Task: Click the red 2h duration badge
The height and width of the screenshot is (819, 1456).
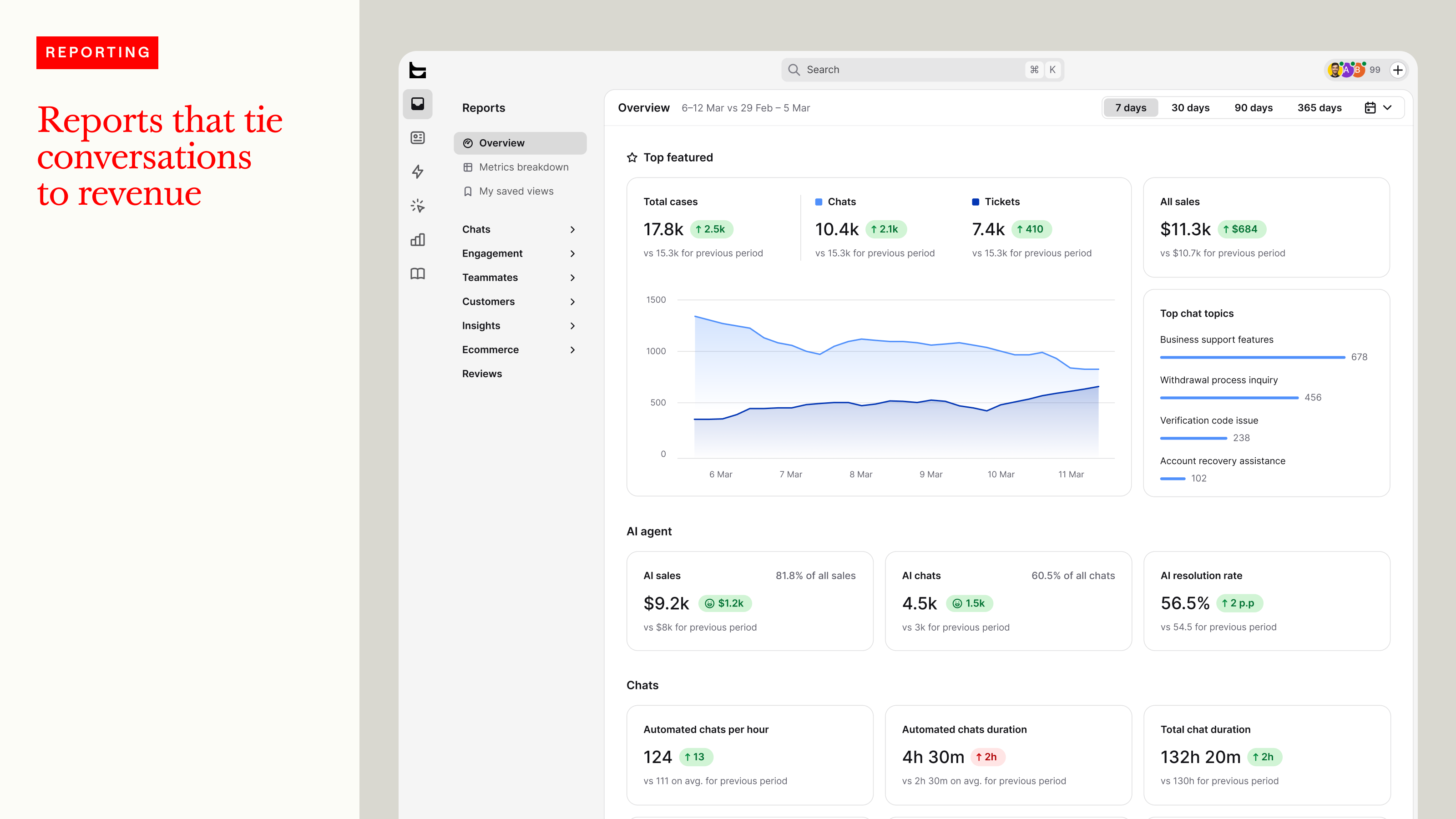Action: 987,758
